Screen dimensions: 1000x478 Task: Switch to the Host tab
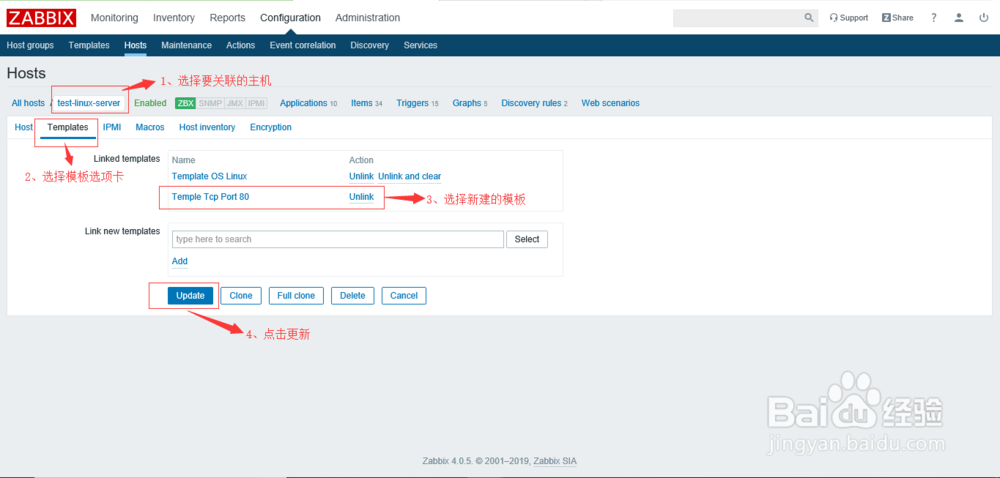24,127
